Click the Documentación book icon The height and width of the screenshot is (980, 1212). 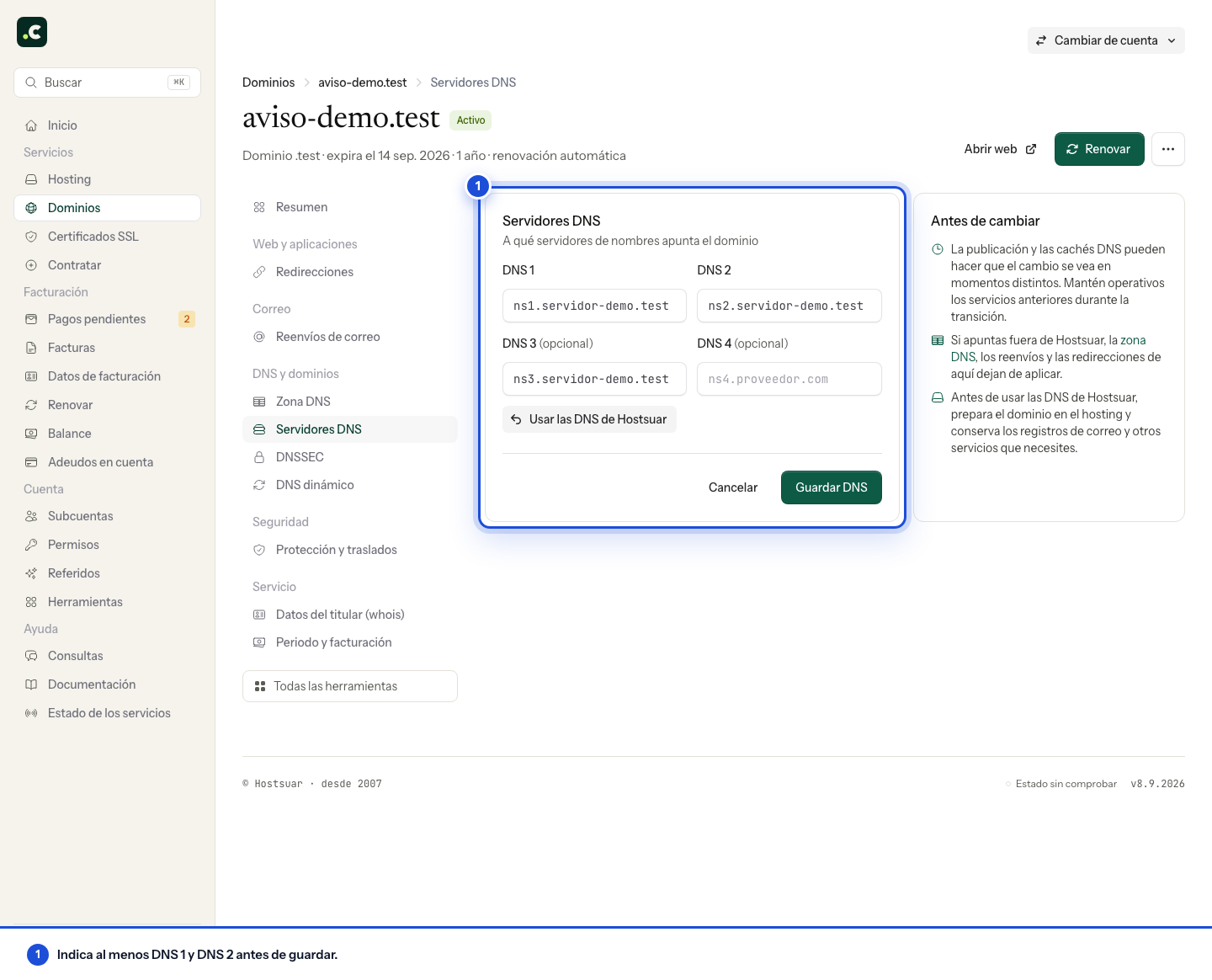(x=31, y=684)
